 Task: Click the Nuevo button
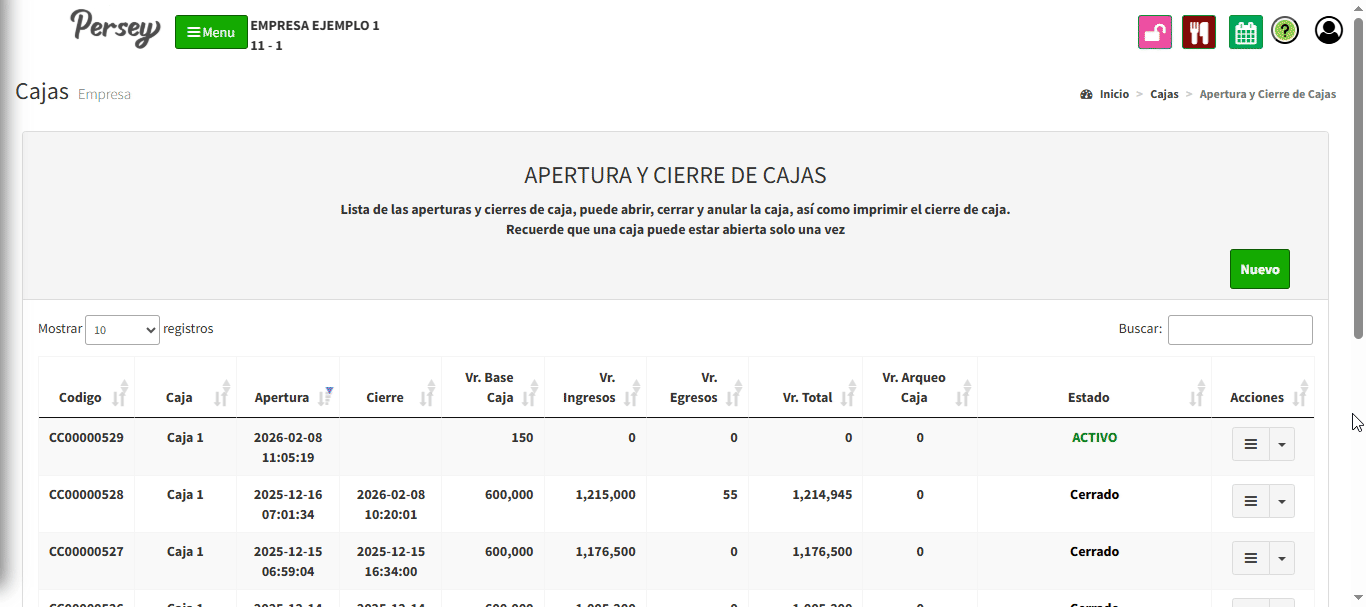[1259, 269]
